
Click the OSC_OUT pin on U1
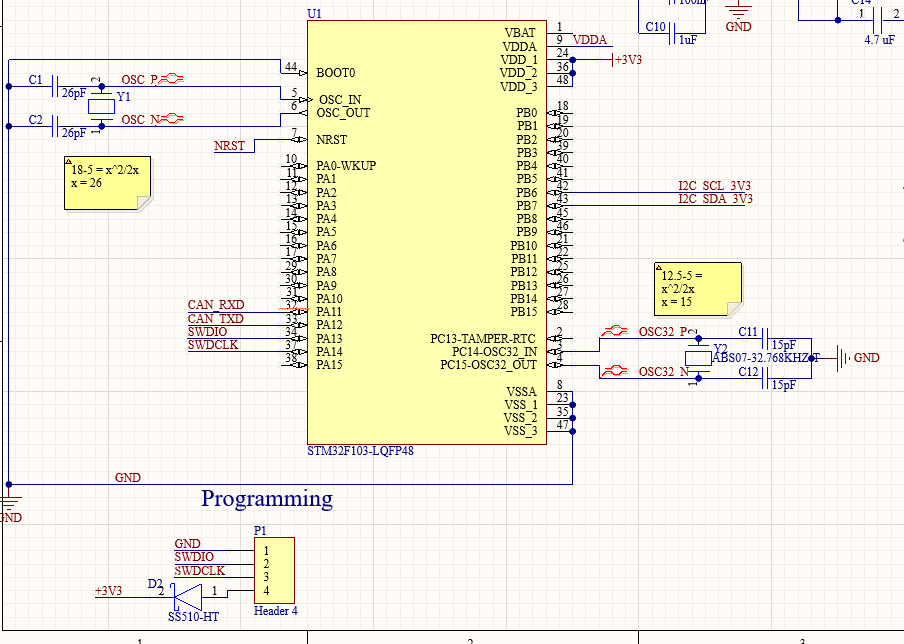(295, 113)
